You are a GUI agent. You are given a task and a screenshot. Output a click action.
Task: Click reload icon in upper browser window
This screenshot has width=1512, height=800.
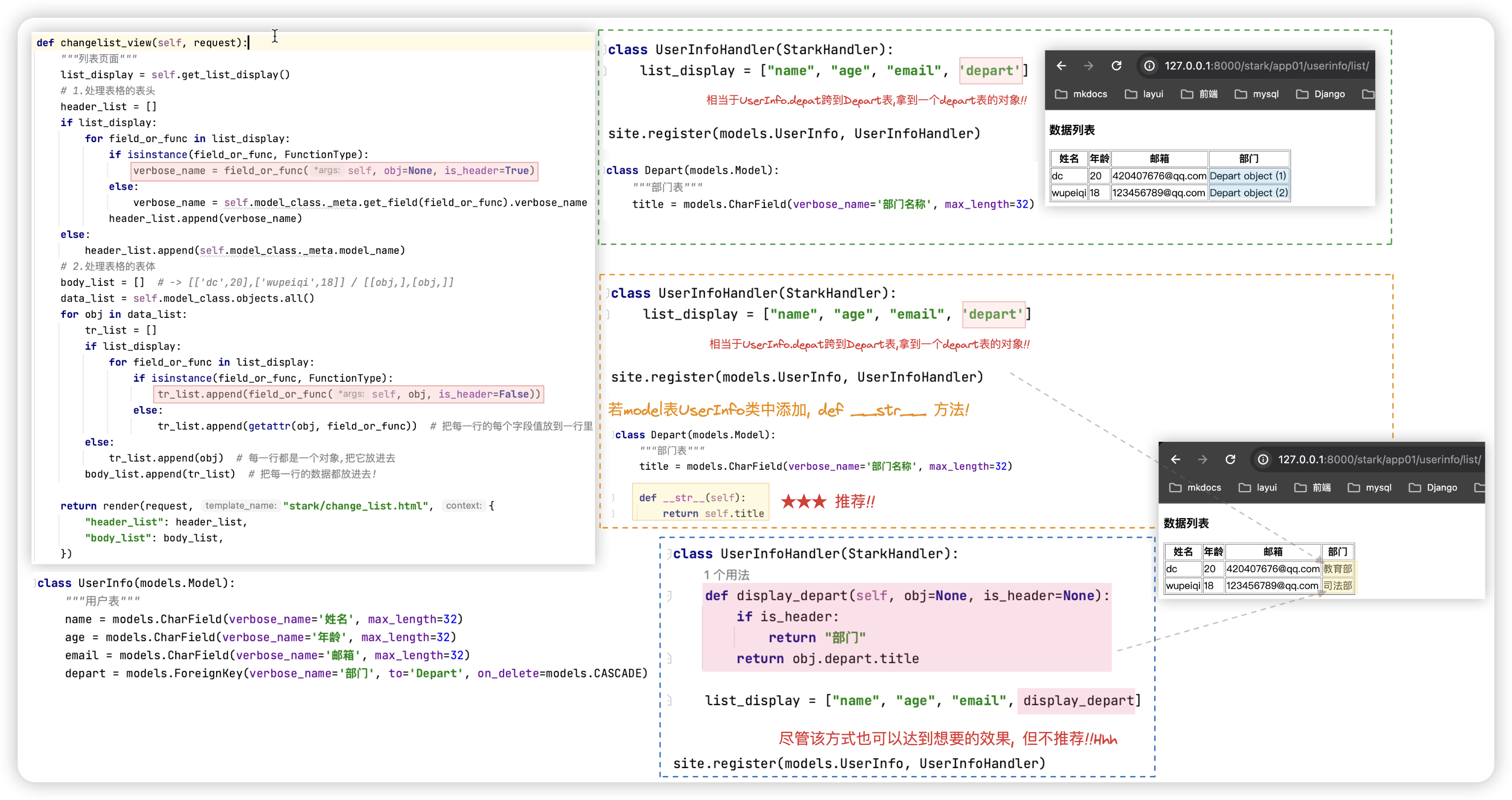(1116, 66)
